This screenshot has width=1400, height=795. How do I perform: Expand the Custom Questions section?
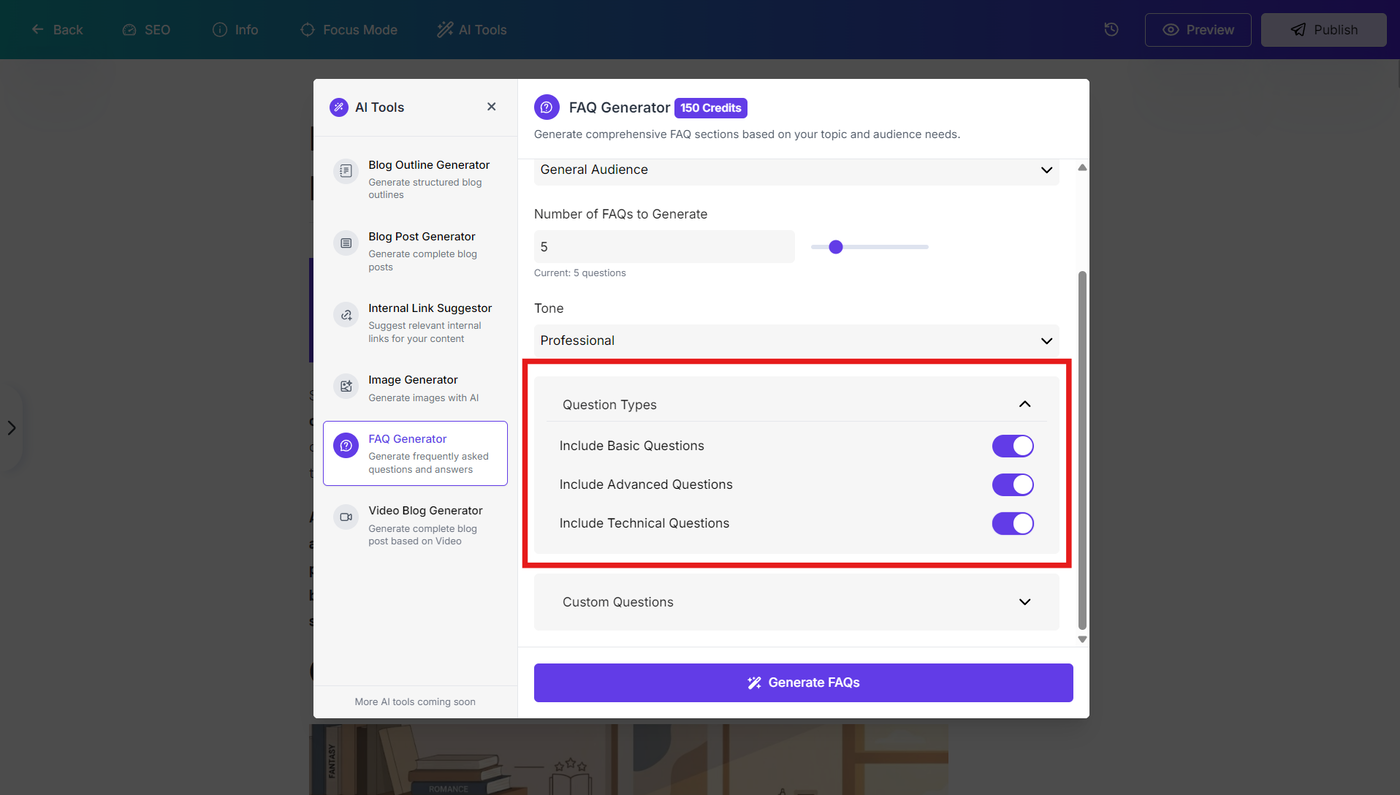click(796, 602)
